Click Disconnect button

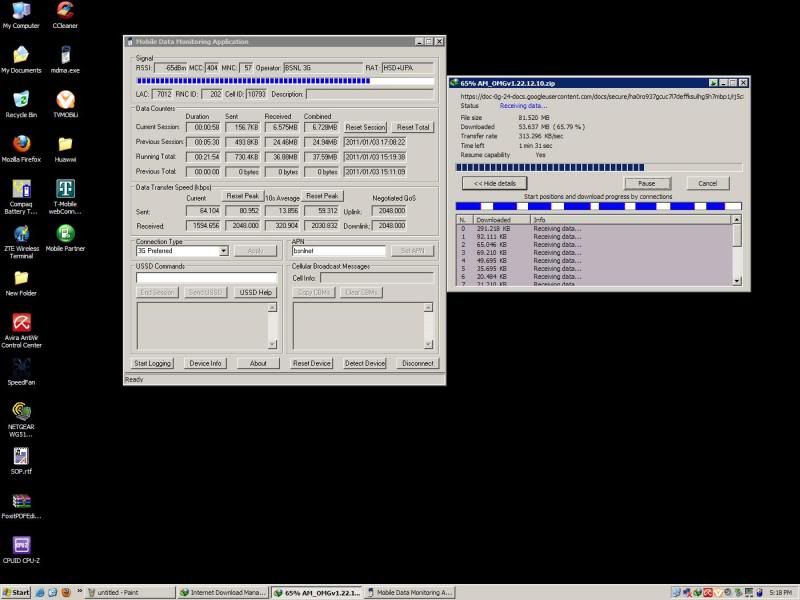coord(417,363)
